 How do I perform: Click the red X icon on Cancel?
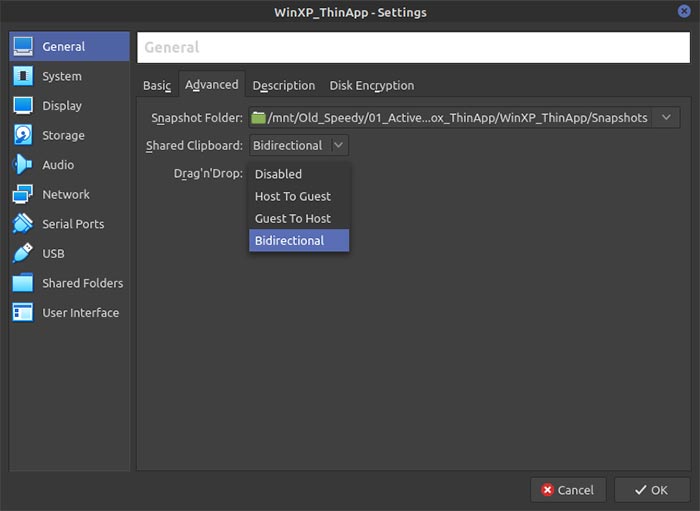(x=547, y=490)
